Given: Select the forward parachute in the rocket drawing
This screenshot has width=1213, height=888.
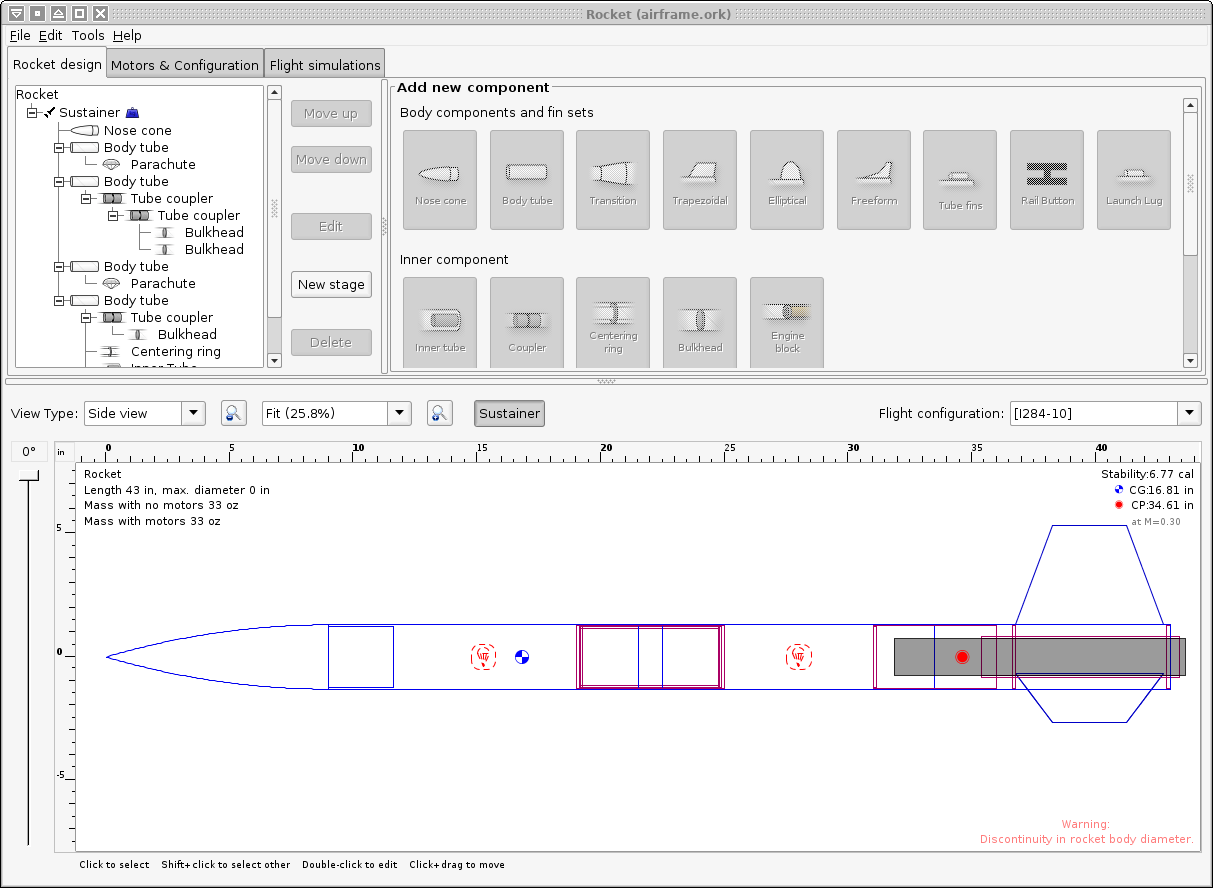Looking at the screenshot, I should [x=483, y=656].
